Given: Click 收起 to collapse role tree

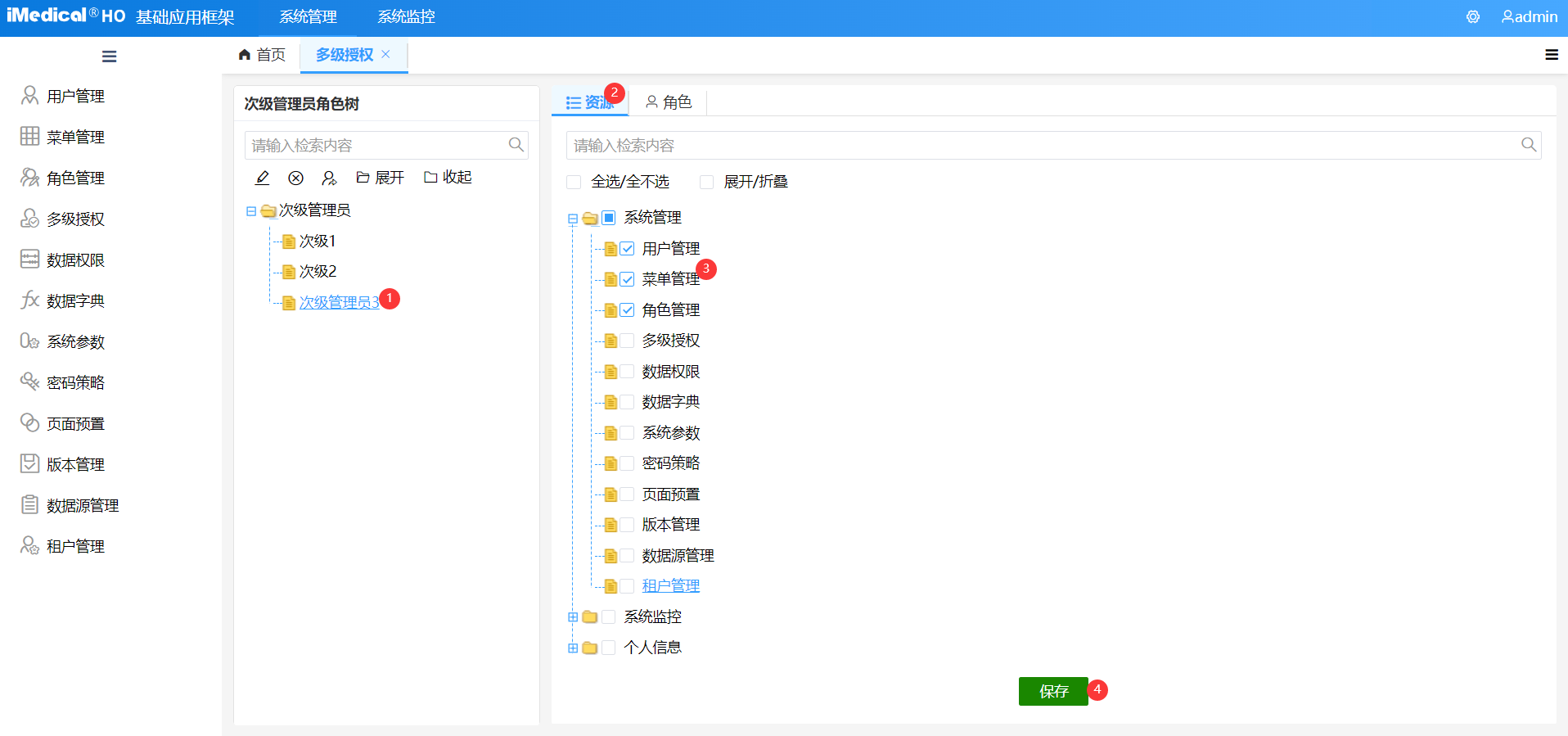Looking at the screenshot, I should click(448, 178).
